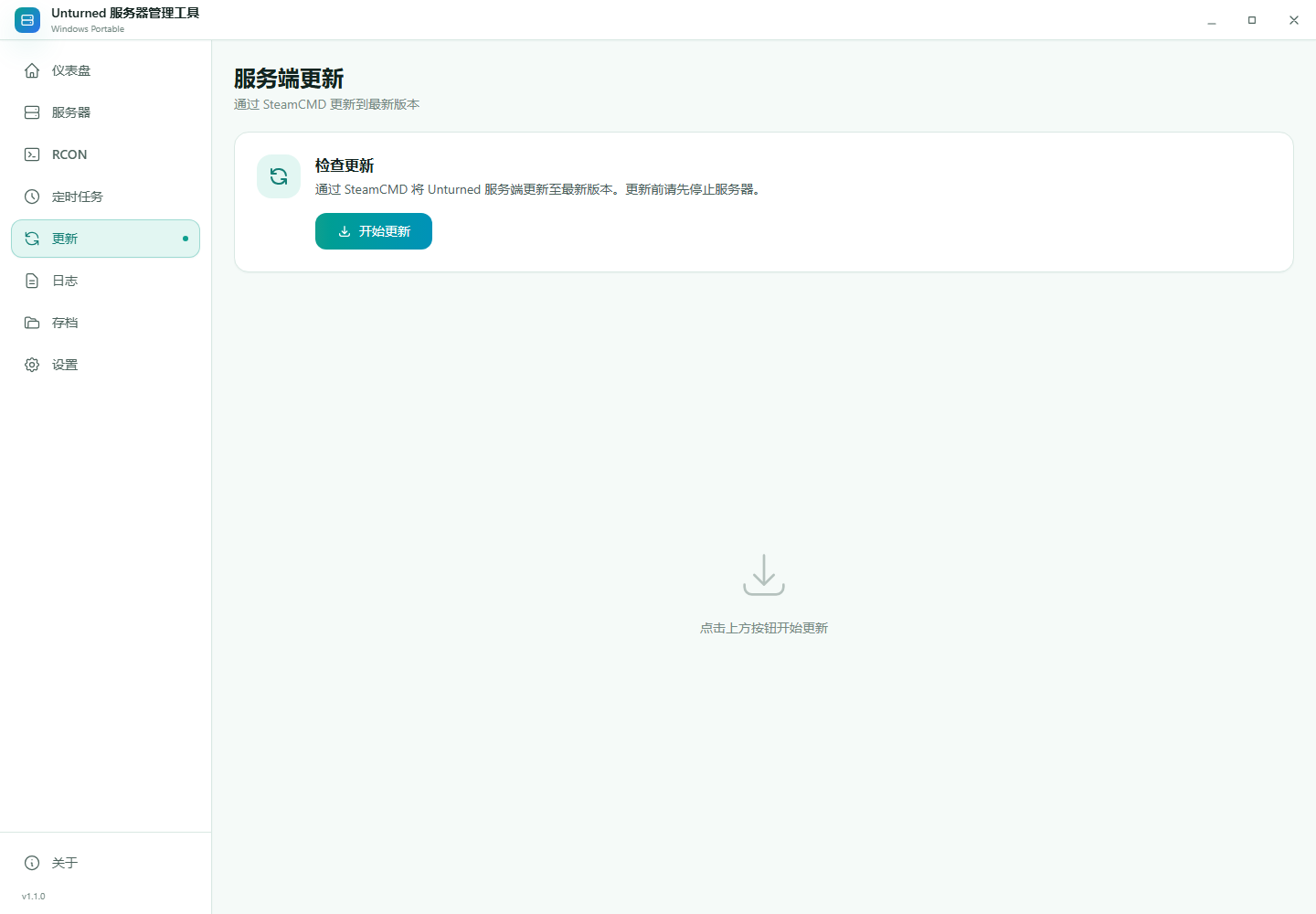This screenshot has width=1316, height=914.
Task: Click the folder icon beside 存档
Action: pyautogui.click(x=32, y=323)
